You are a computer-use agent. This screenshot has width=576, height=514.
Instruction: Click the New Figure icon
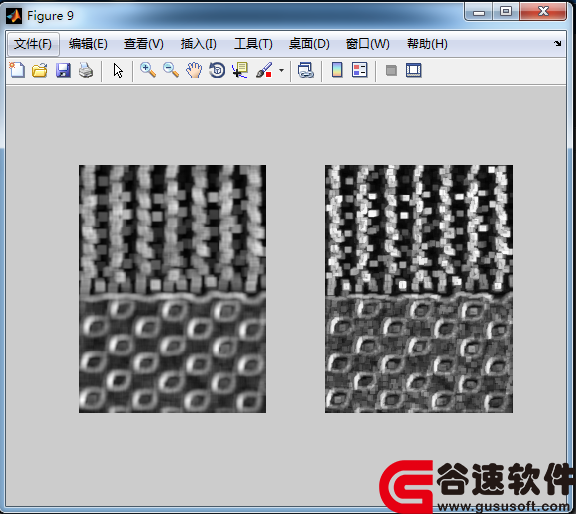coord(17,70)
